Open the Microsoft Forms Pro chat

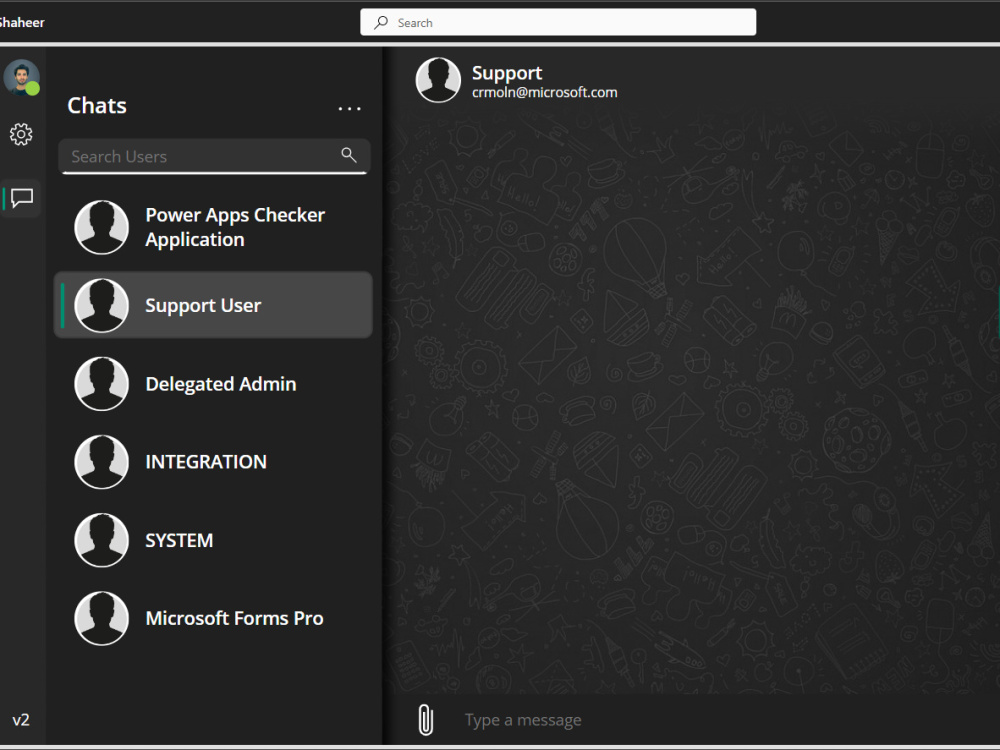pyautogui.click(x=213, y=618)
